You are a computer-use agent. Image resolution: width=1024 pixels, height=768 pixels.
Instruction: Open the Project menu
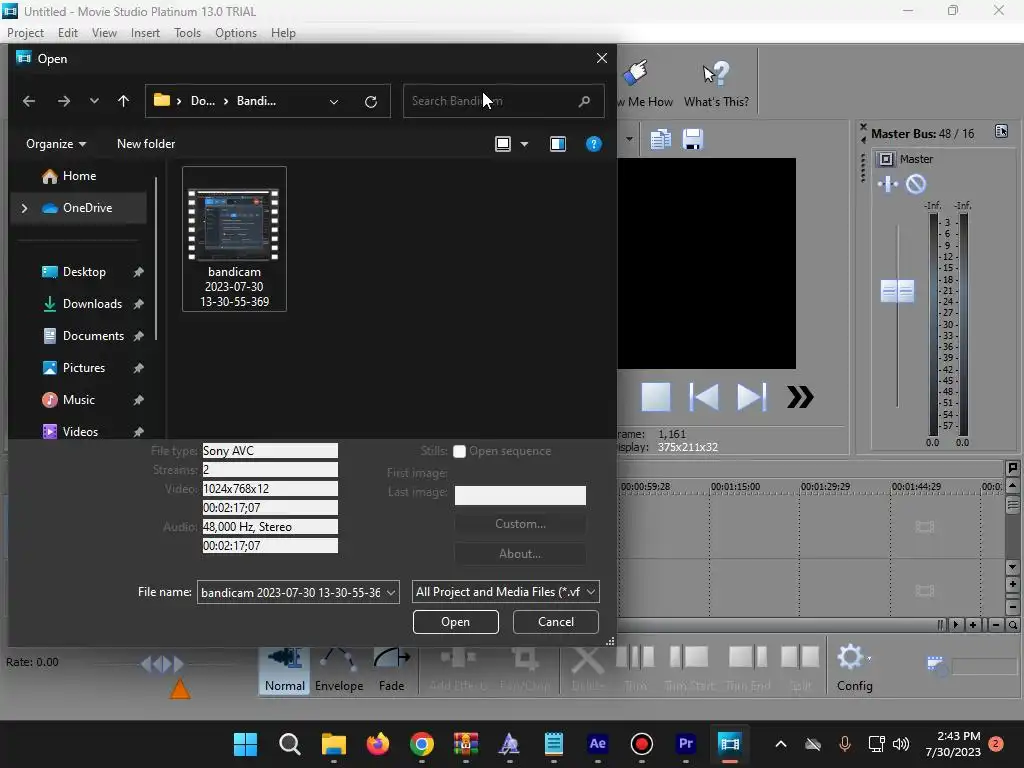coord(25,33)
